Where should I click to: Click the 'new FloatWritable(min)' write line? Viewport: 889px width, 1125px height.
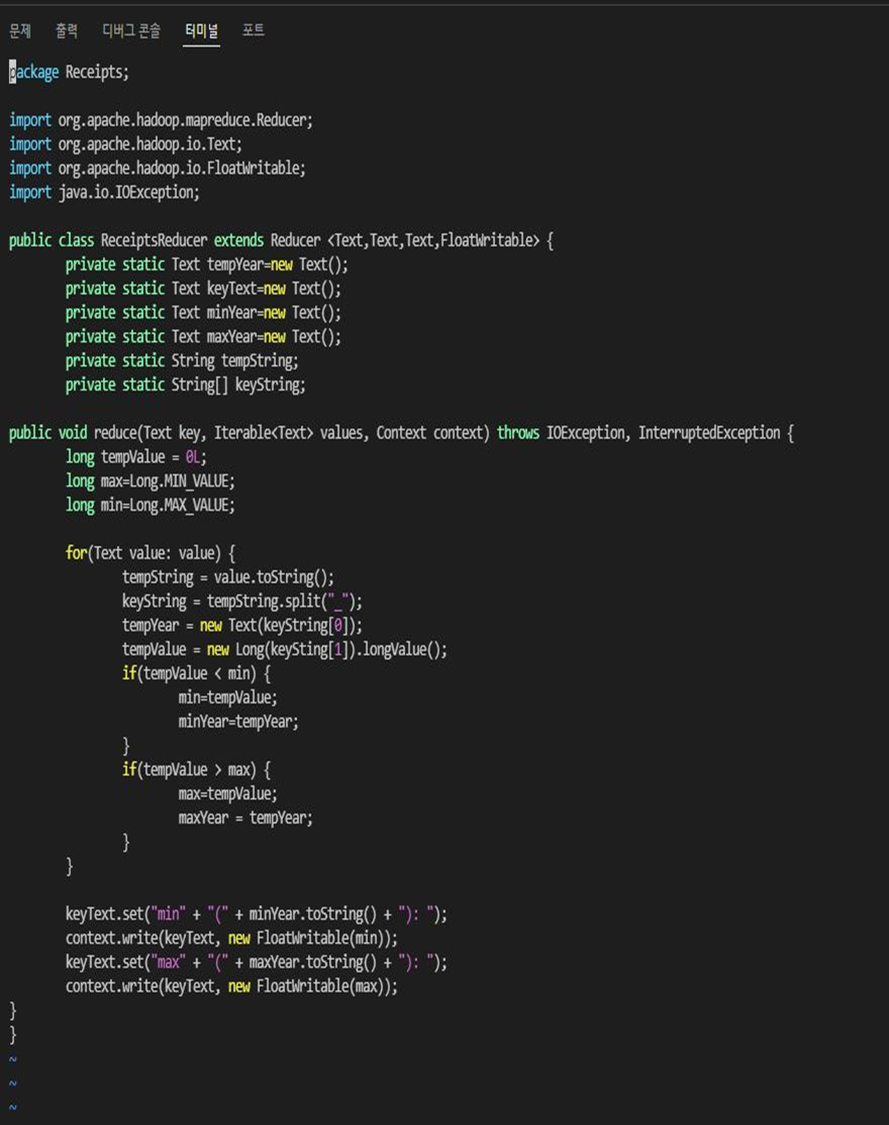point(232,938)
